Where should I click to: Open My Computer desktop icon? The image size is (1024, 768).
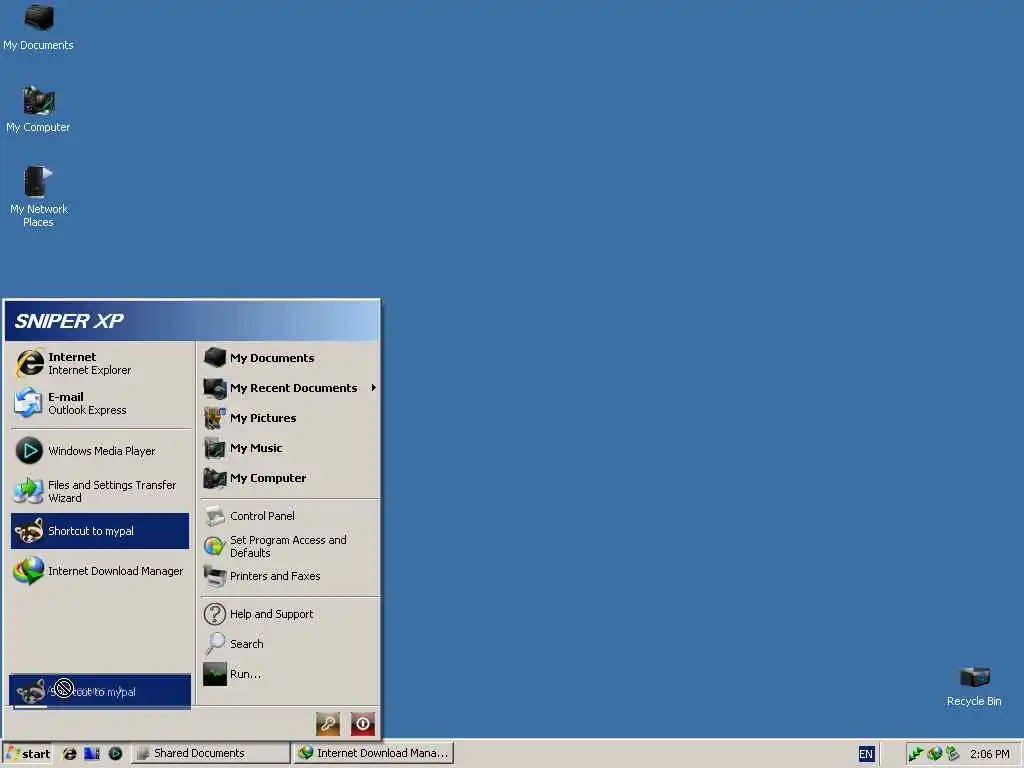tap(38, 109)
